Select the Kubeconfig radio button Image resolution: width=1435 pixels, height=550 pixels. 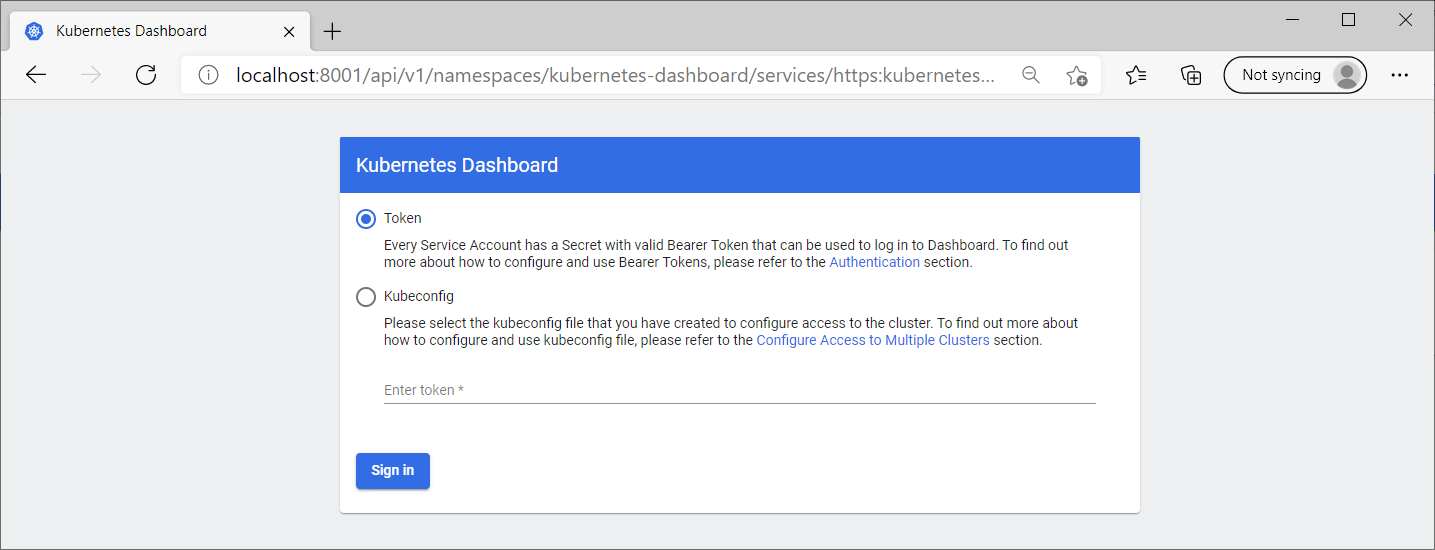[366, 296]
